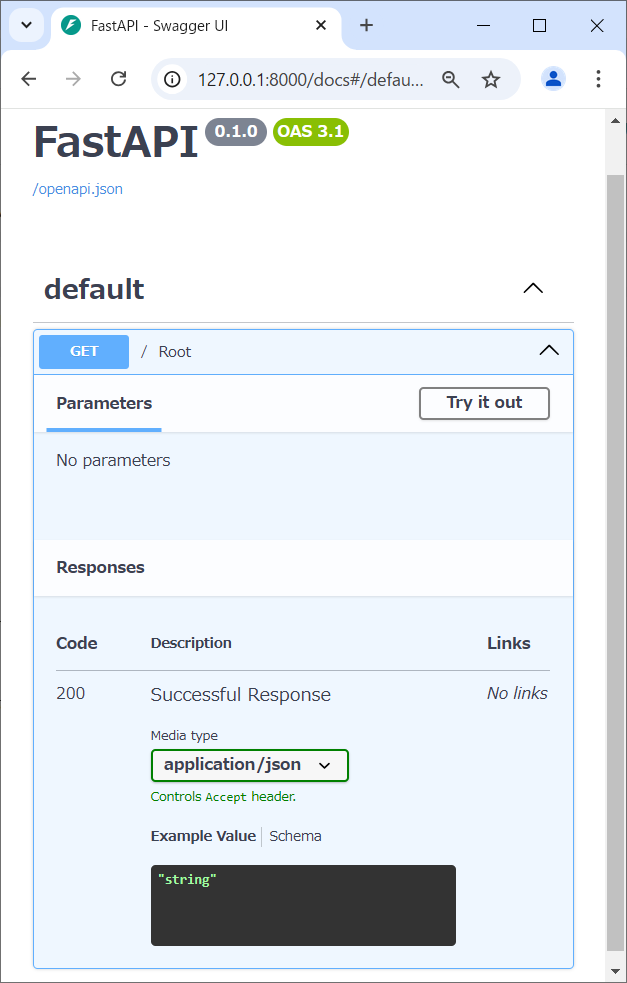Open the Chrome profile avatar

coord(553,78)
